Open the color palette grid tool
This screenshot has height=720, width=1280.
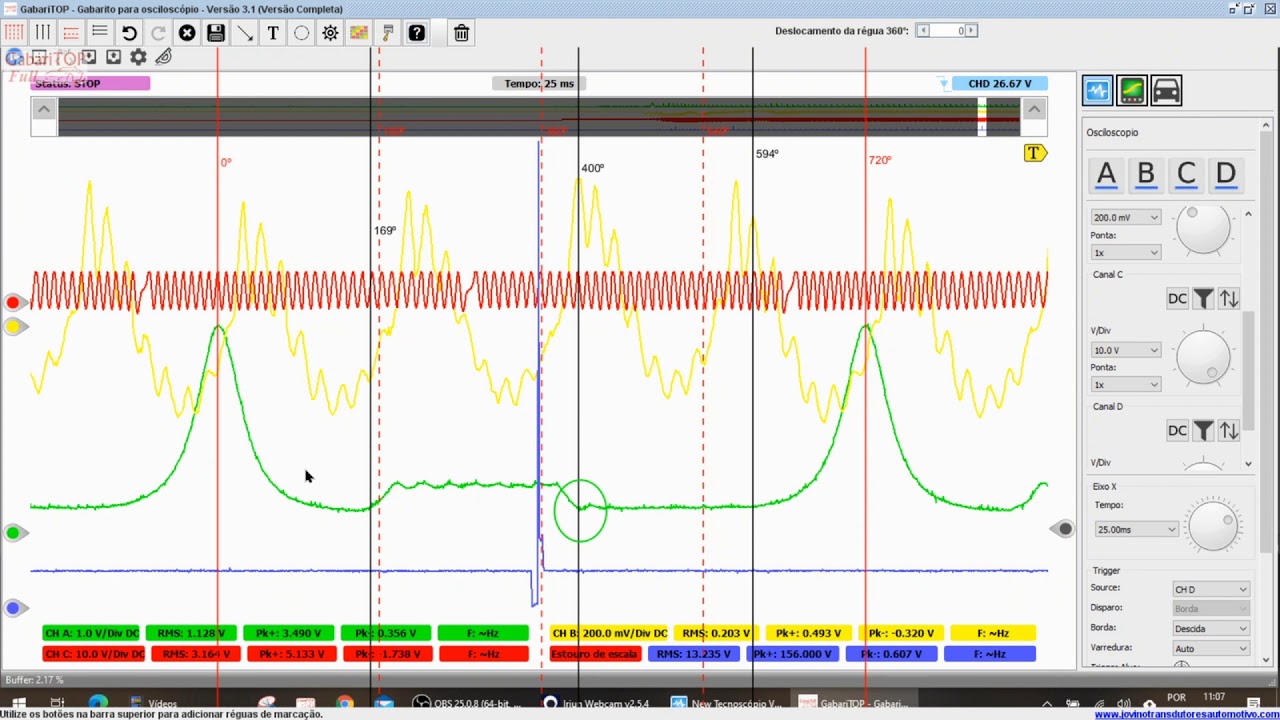pos(358,33)
